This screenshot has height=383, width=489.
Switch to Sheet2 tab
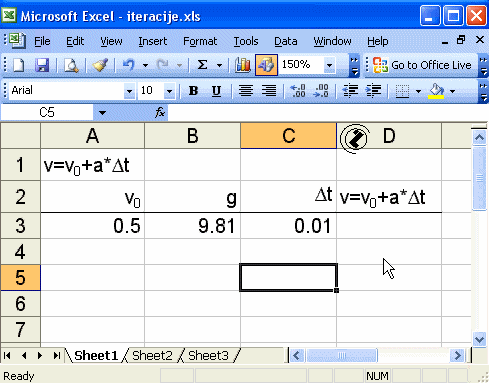(152, 356)
